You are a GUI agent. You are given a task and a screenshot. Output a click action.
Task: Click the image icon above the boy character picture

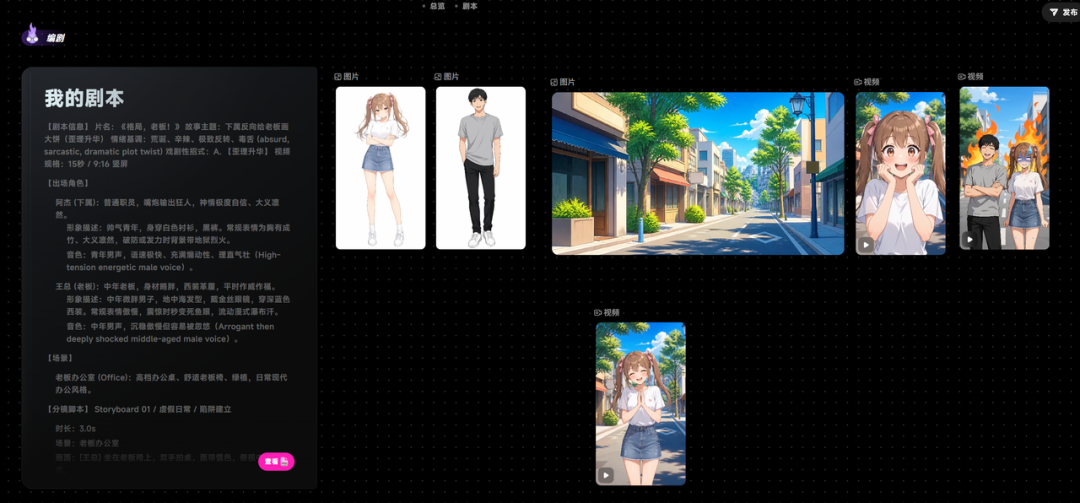pos(438,76)
